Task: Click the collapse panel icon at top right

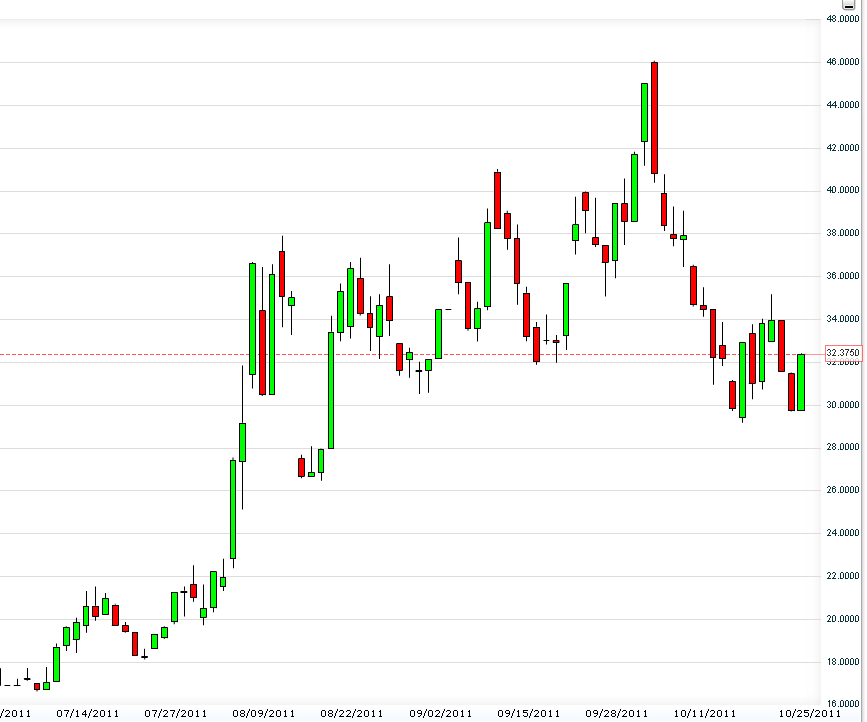Action: (x=849, y=5)
